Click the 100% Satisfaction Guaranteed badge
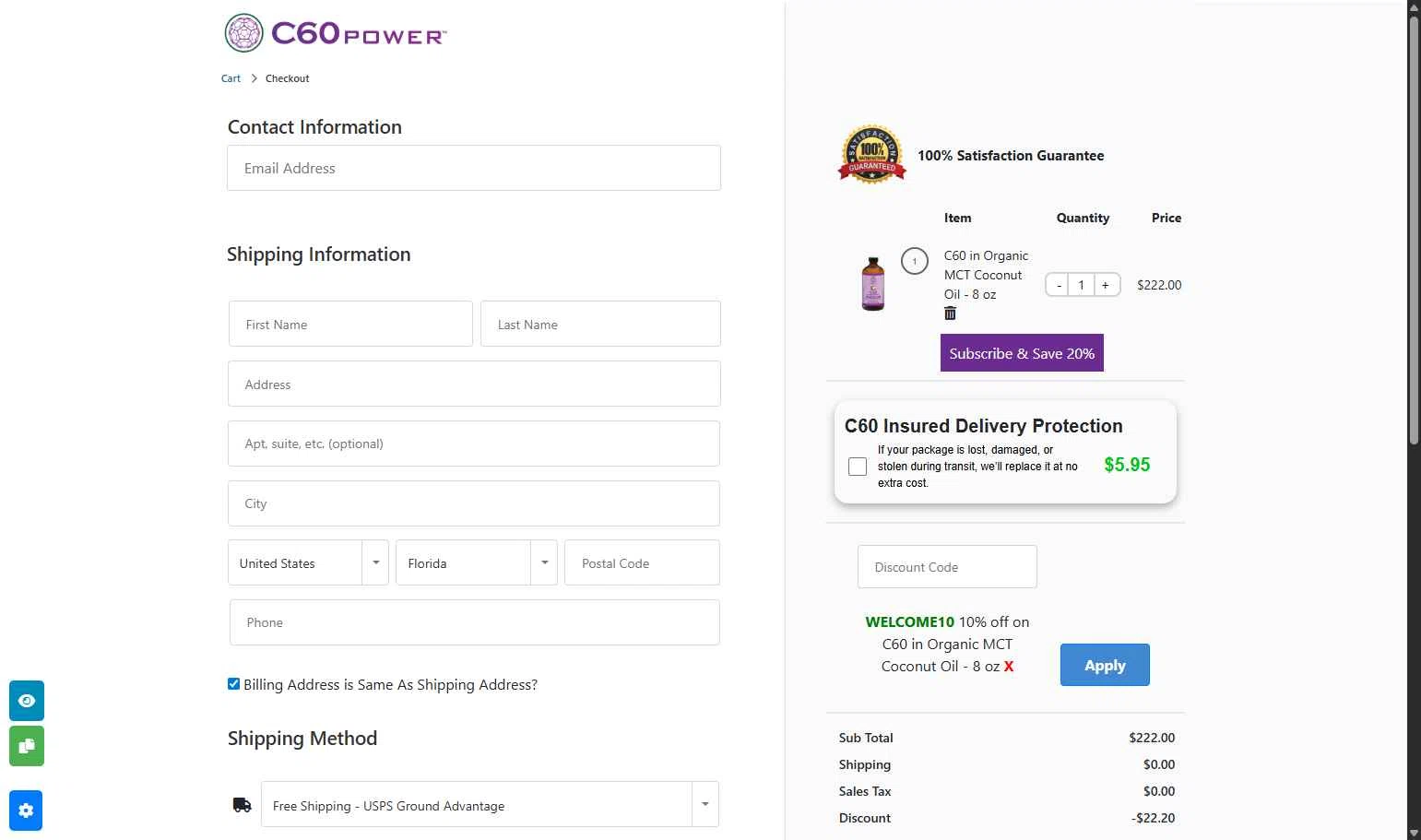This screenshot has width=1421, height=840. coord(871,154)
